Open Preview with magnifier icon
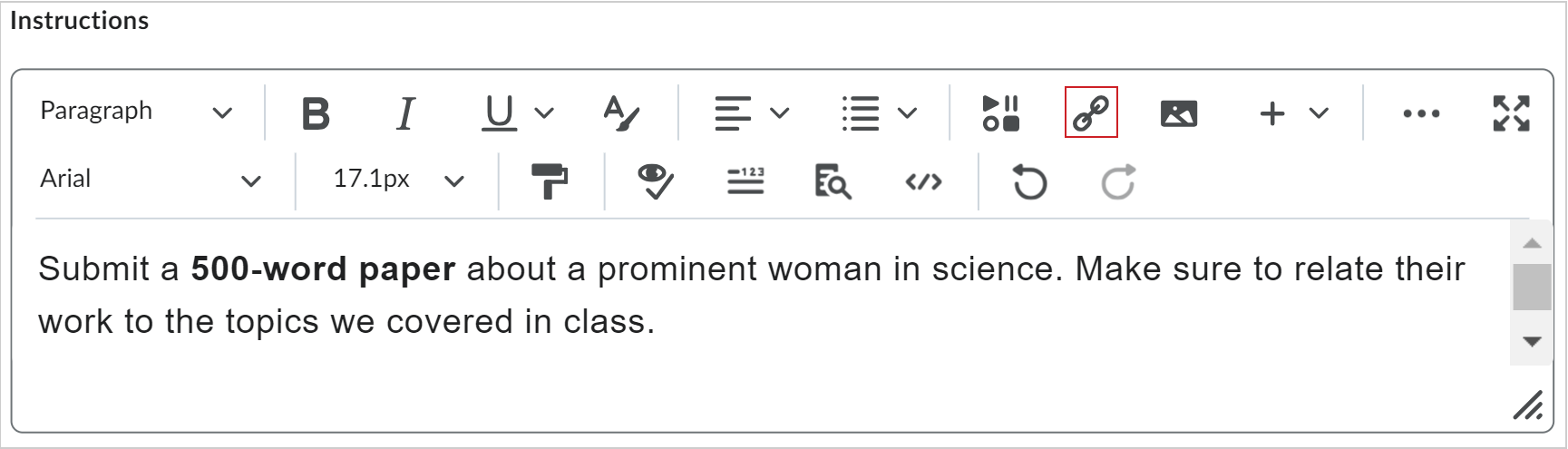Image resolution: width=1568 pixels, height=449 pixels. tap(833, 181)
